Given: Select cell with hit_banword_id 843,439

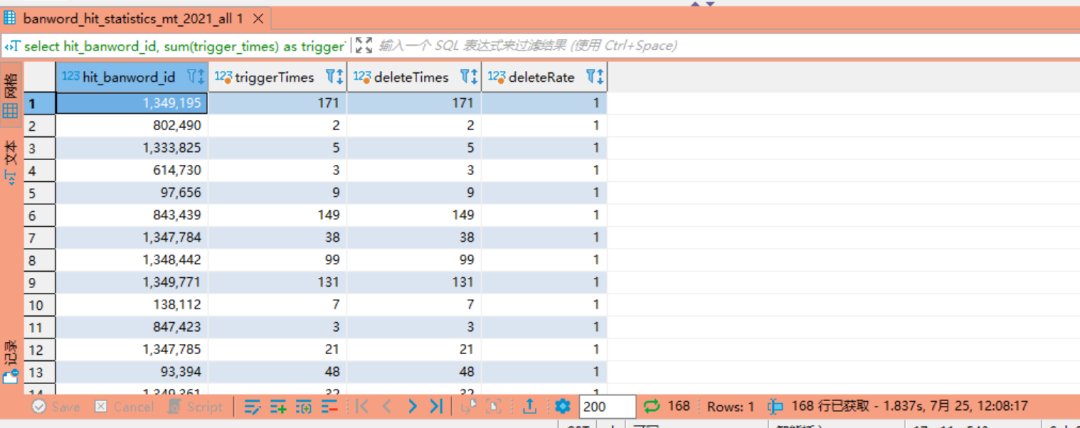Looking at the screenshot, I should pyautogui.click(x=132, y=215).
